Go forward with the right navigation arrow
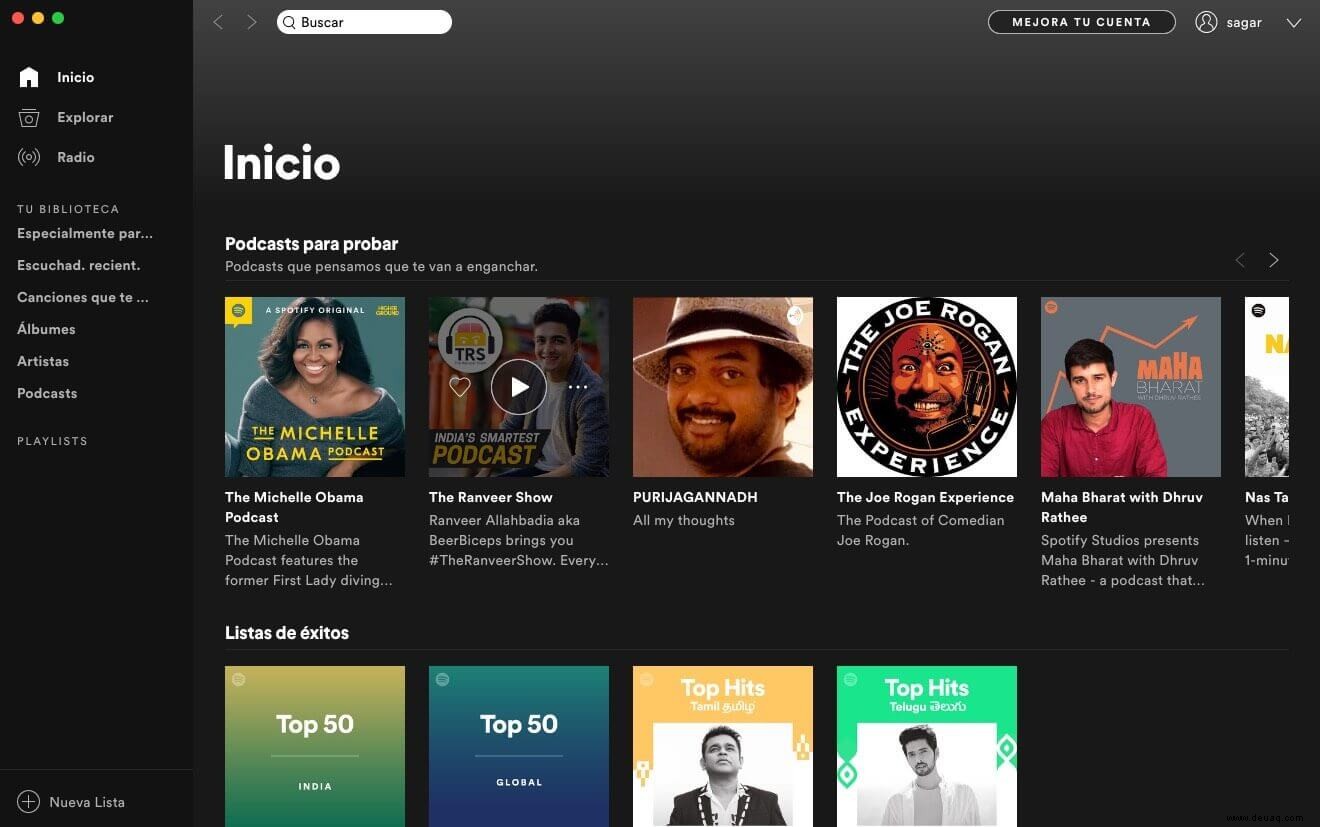Viewport: 1320px width, 827px height. tap(251, 22)
